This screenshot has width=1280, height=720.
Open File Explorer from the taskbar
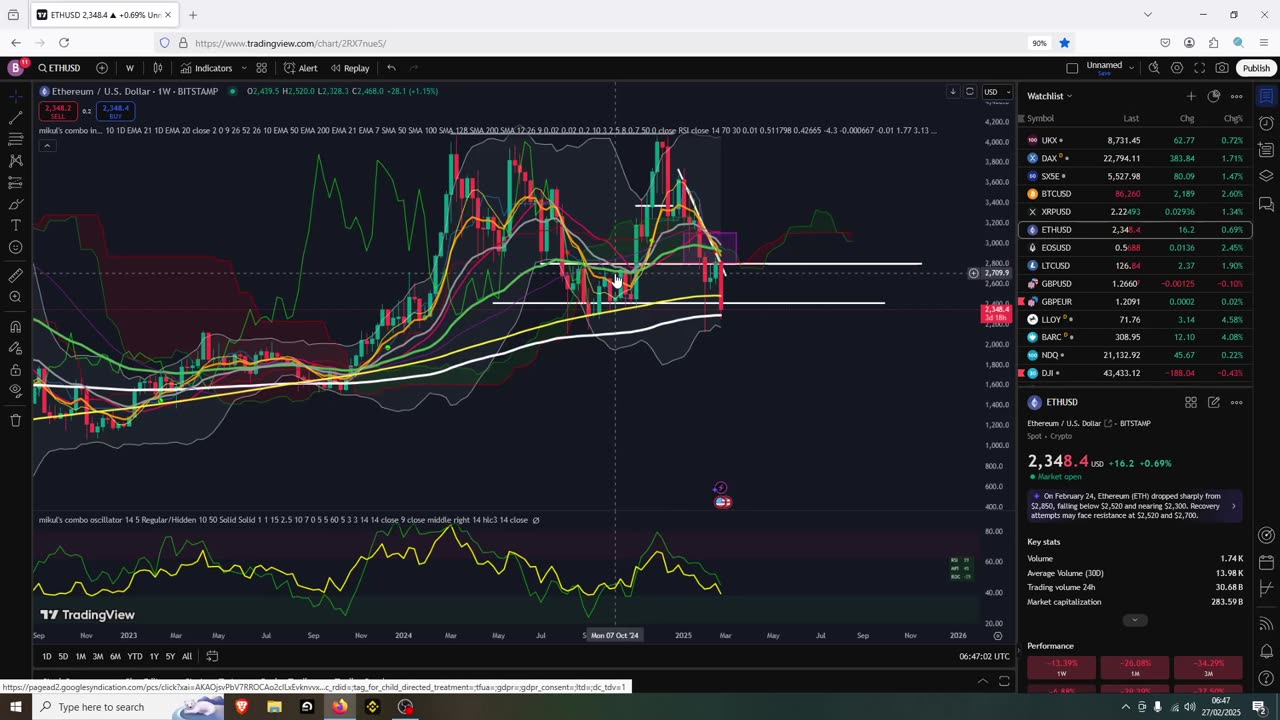274,707
